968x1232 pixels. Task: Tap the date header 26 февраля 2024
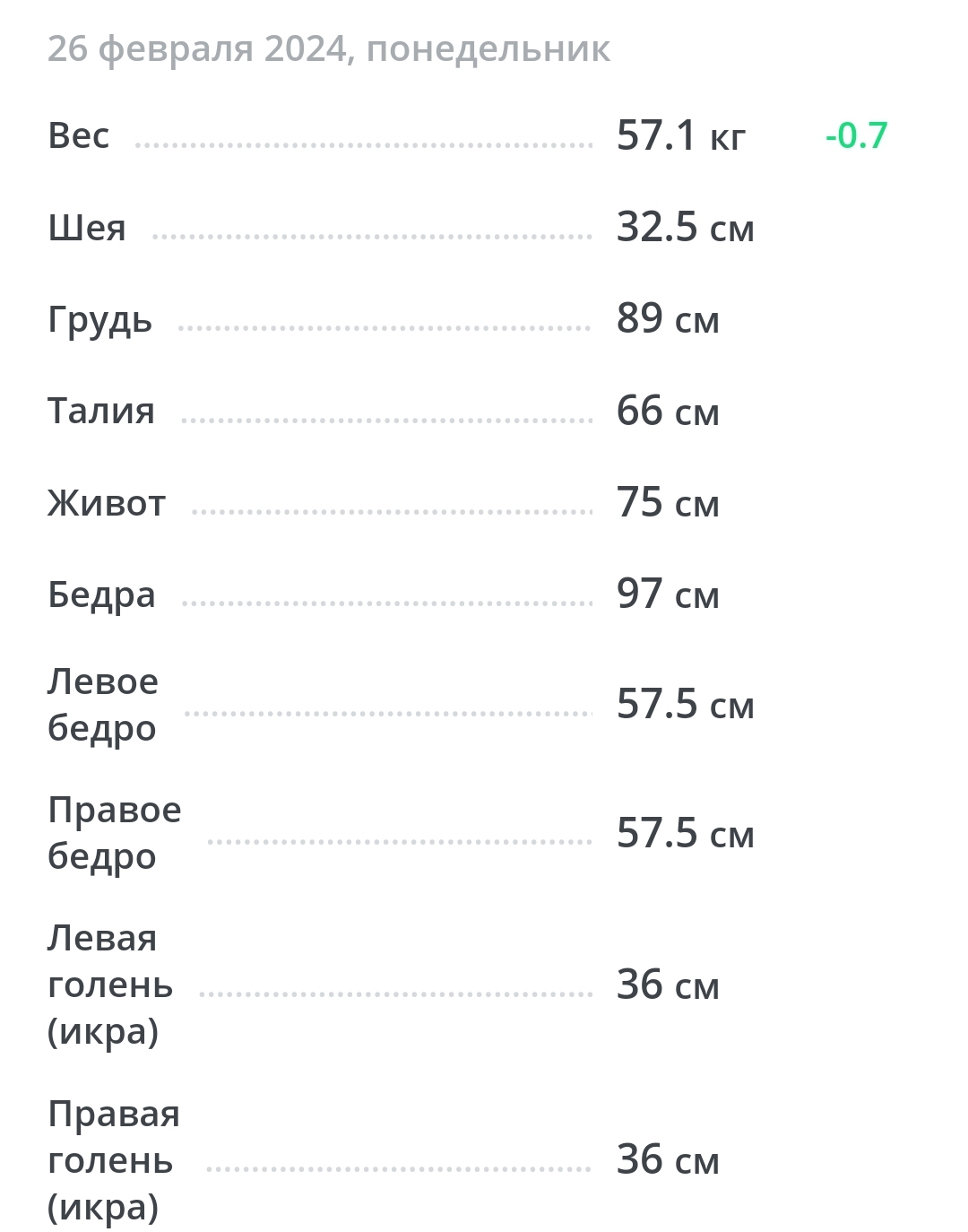click(328, 48)
